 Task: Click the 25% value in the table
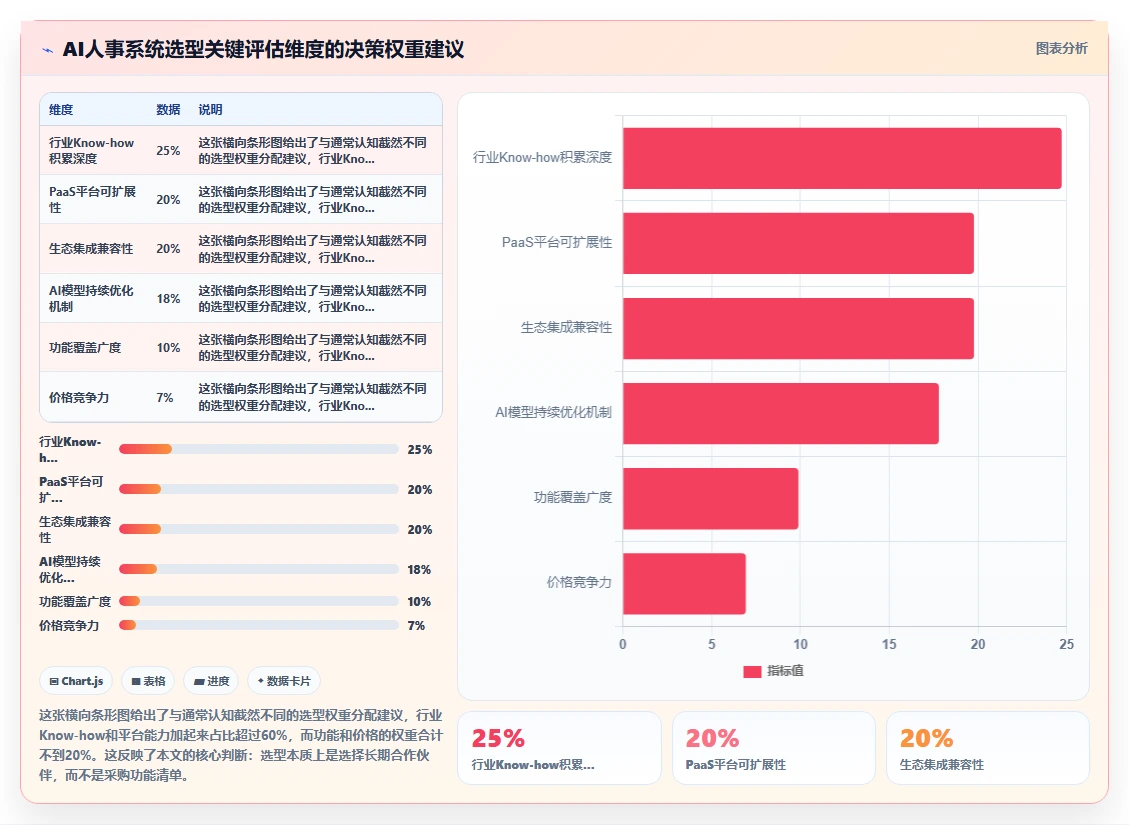pos(168,150)
